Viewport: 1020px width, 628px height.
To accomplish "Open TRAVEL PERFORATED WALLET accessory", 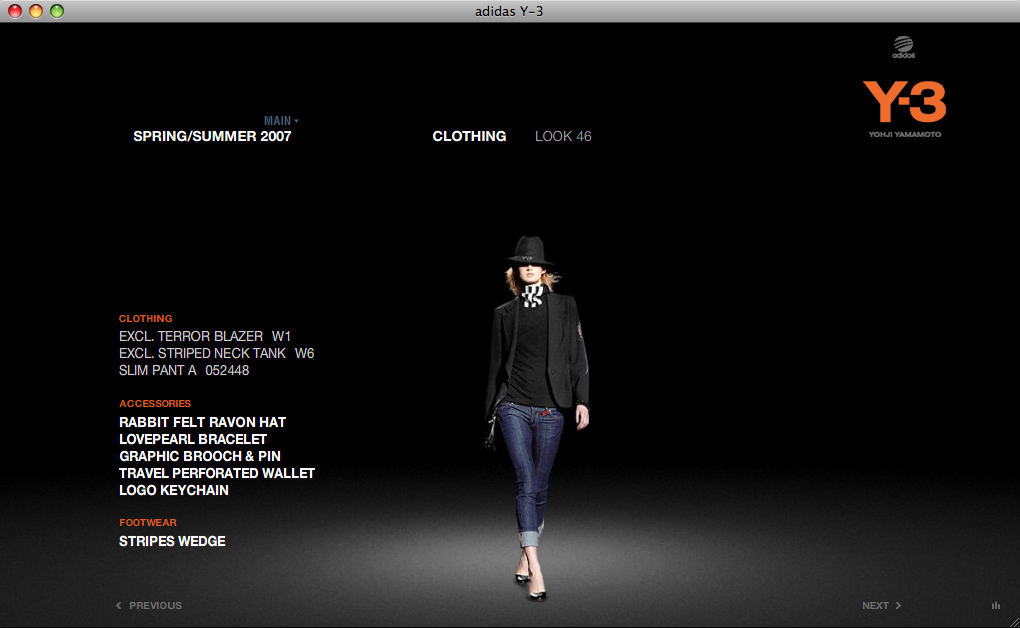I will pyautogui.click(x=217, y=473).
